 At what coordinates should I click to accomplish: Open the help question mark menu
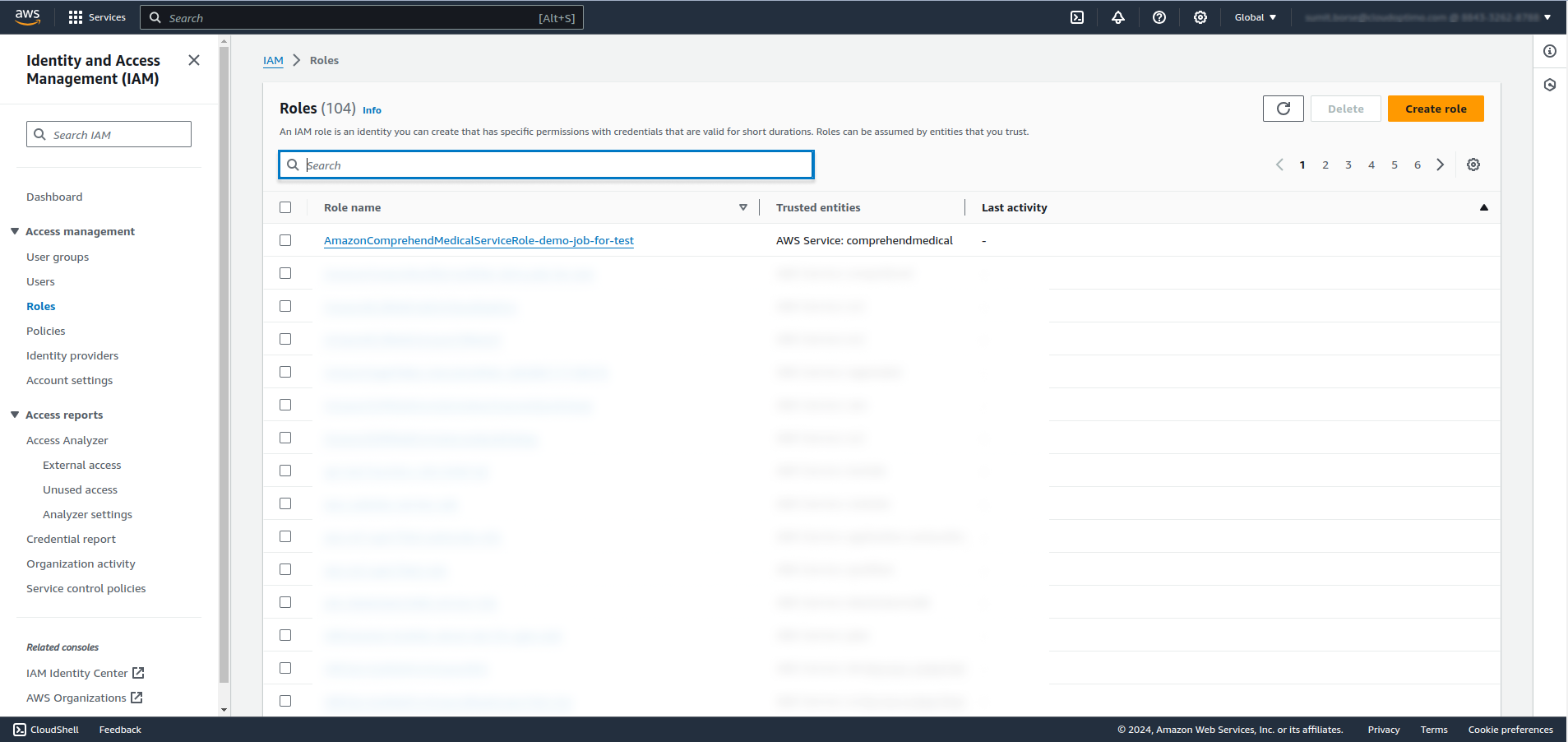tap(1159, 17)
